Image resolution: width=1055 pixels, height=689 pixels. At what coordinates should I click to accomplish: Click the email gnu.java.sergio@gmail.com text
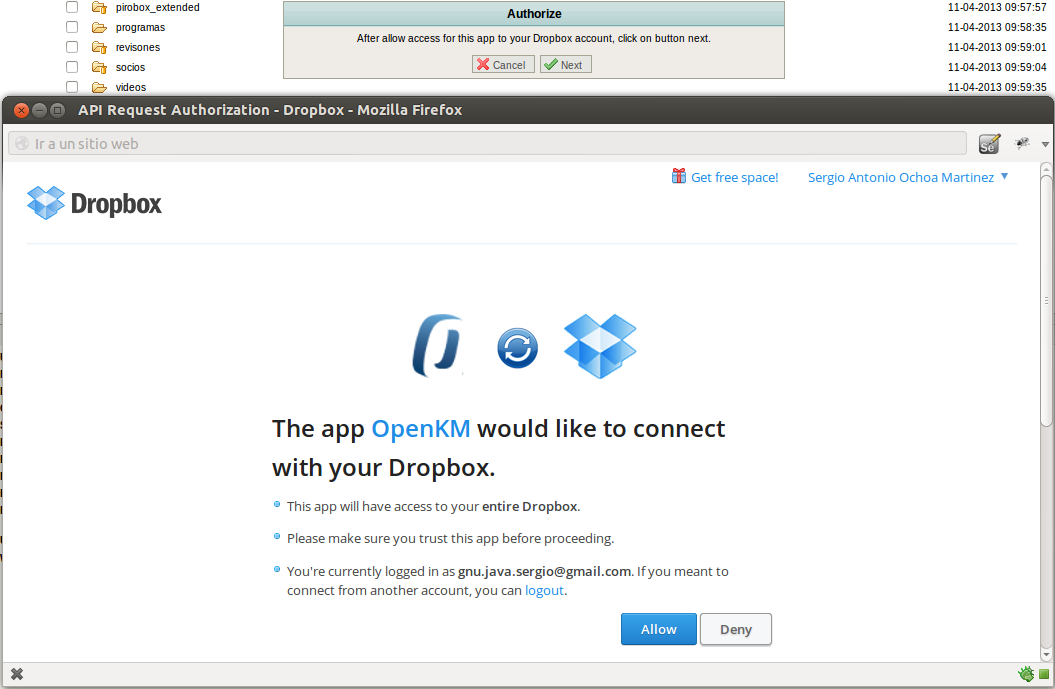click(x=544, y=571)
